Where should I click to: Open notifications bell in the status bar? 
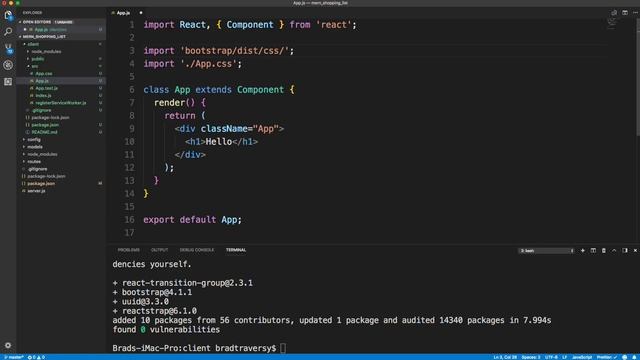click(635, 357)
